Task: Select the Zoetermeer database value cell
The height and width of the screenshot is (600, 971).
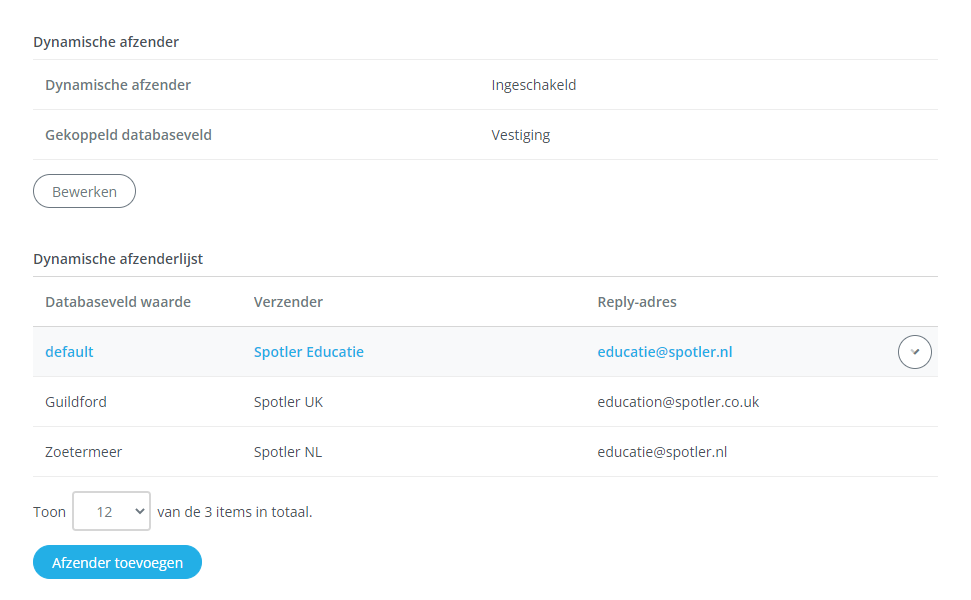Action: click(x=83, y=452)
